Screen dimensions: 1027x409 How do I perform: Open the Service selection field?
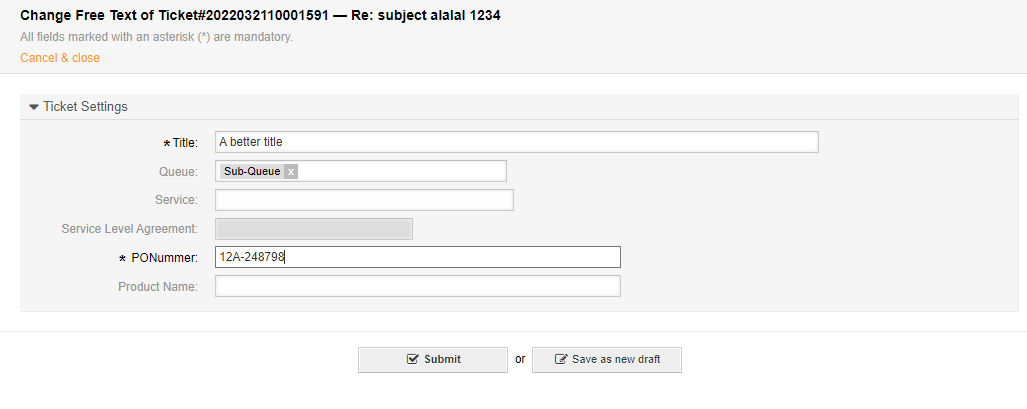[x=364, y=200]
